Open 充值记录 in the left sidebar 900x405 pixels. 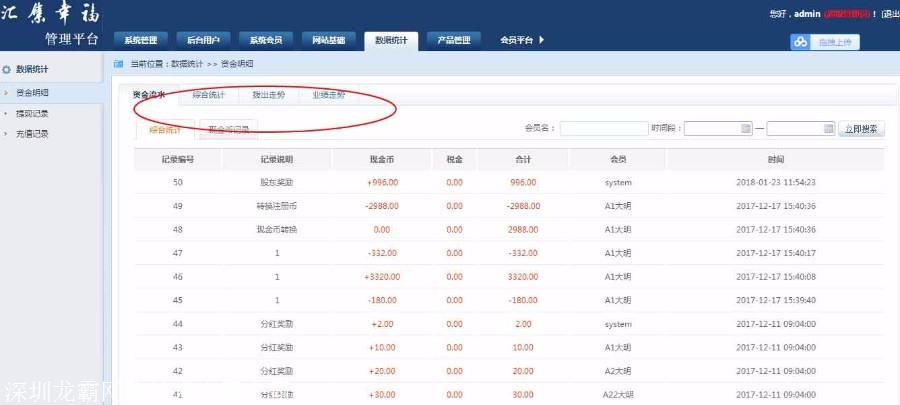pyautogui.click(x=31, y=133)
